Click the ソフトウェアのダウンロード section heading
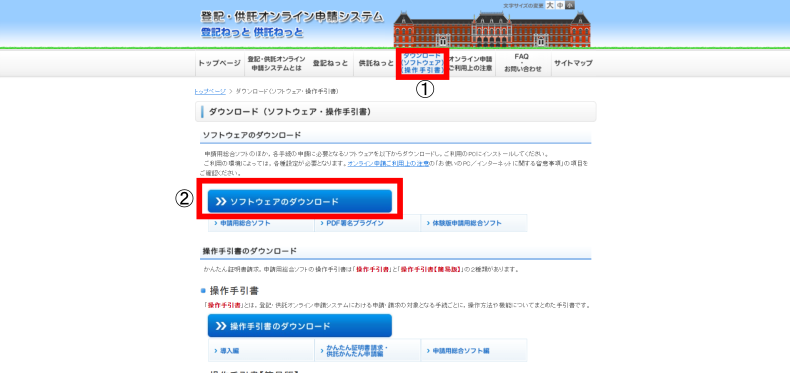This screenshot has width=790, height=373. click(251, 135)
